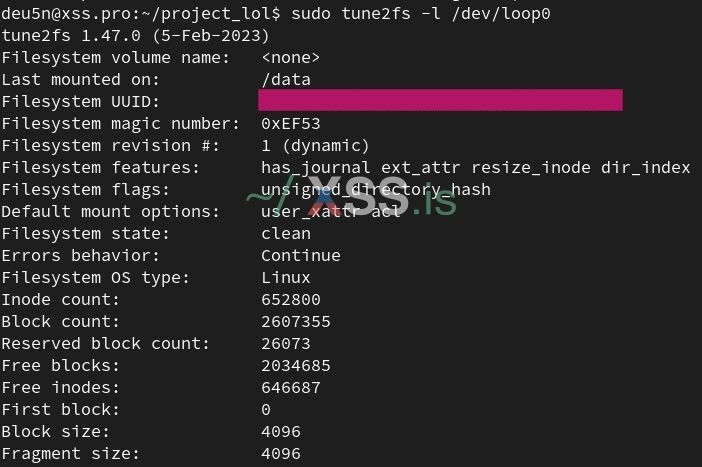The height and width of the screenshot is (467, 702).
Task: Click the free blocks value 2034685
Action: pyautogui.click(x=295, y=365)
